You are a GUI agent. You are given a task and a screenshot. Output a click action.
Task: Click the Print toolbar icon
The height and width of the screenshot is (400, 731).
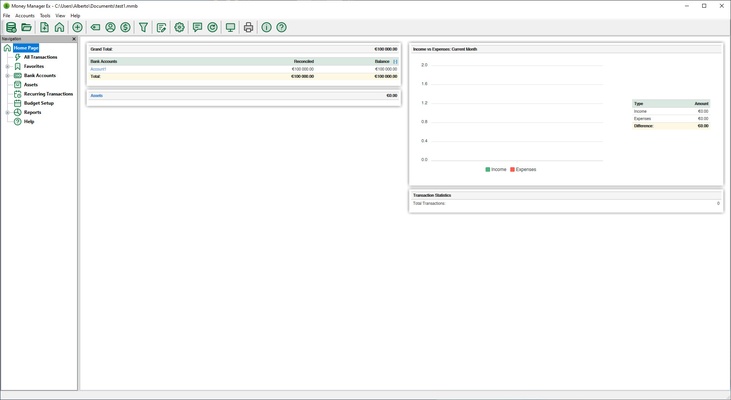248,28
